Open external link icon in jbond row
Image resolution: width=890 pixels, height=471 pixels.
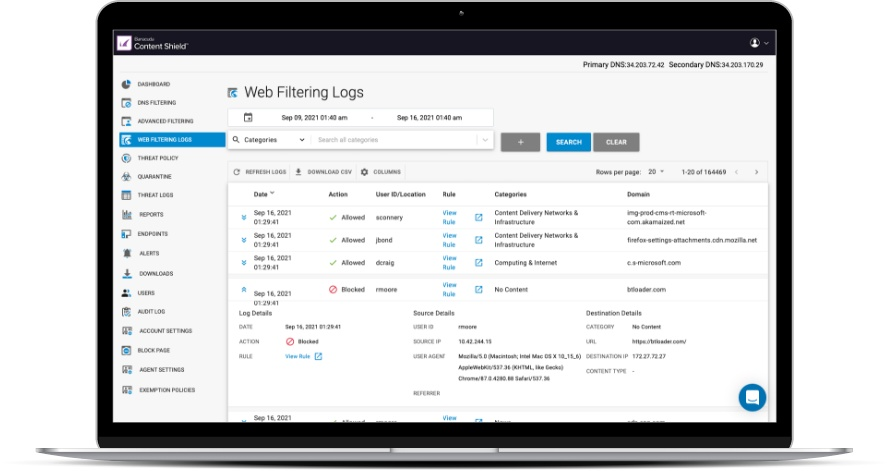coord(478,240)
